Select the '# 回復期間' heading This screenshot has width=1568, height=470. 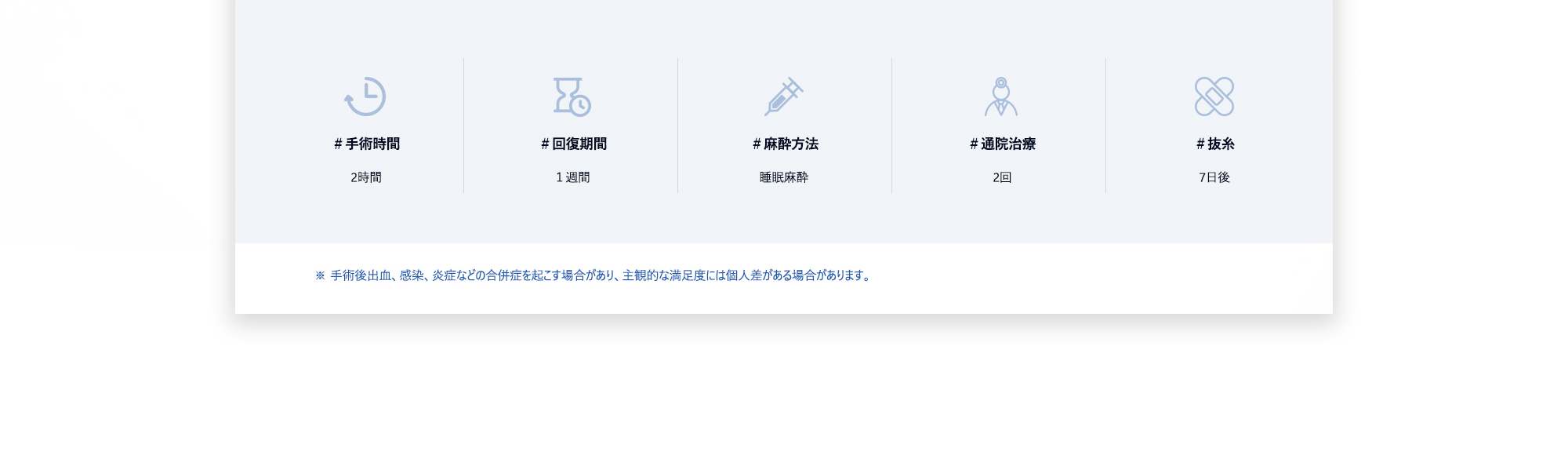[x=574, y=144]
